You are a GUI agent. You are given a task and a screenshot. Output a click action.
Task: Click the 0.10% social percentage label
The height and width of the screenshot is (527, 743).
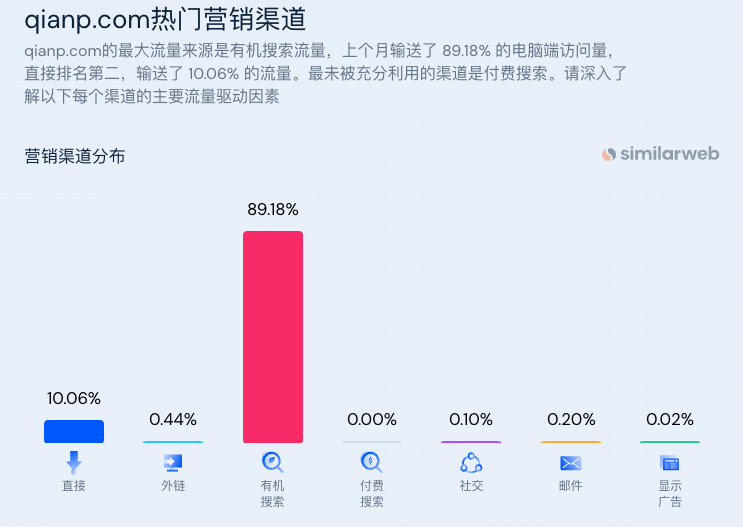coord(471,419)
